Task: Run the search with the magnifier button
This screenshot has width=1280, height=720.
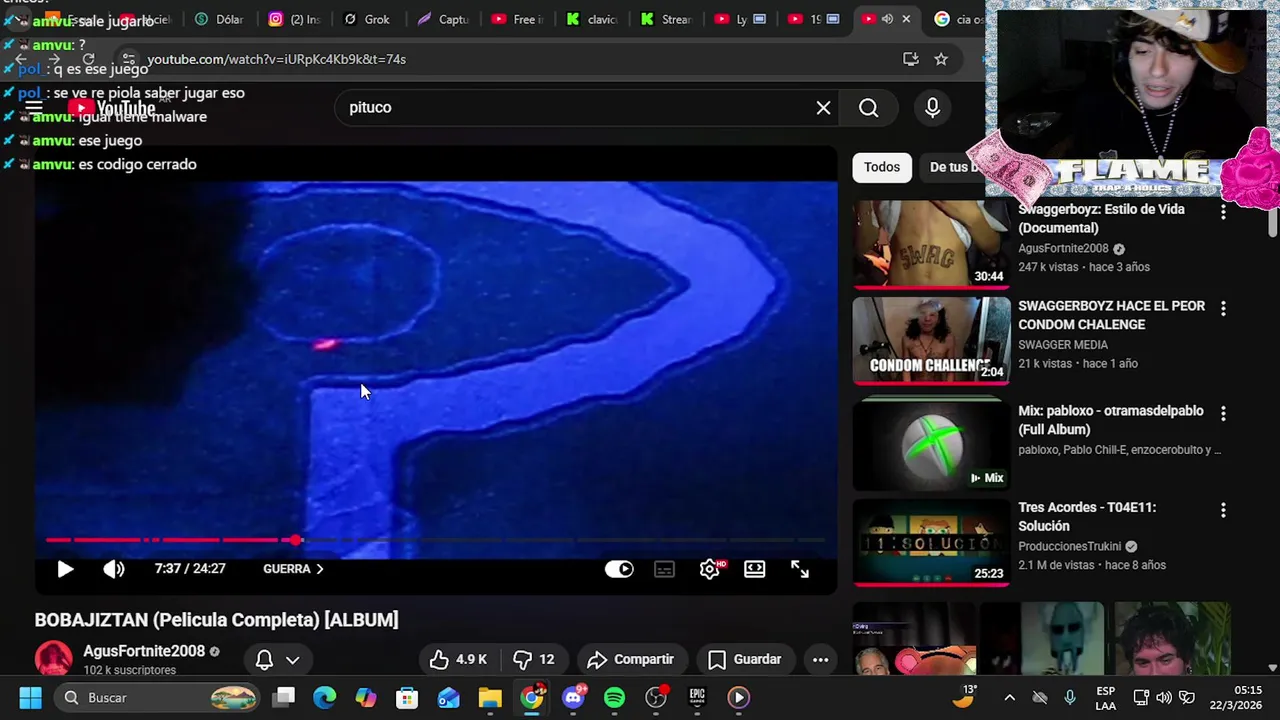Action: point(869,108)
